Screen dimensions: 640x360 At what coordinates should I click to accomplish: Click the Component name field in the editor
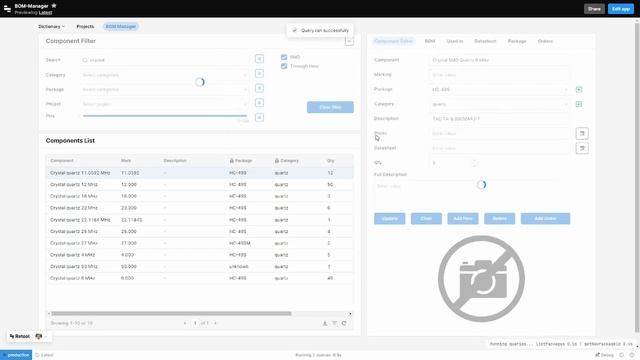500,60
